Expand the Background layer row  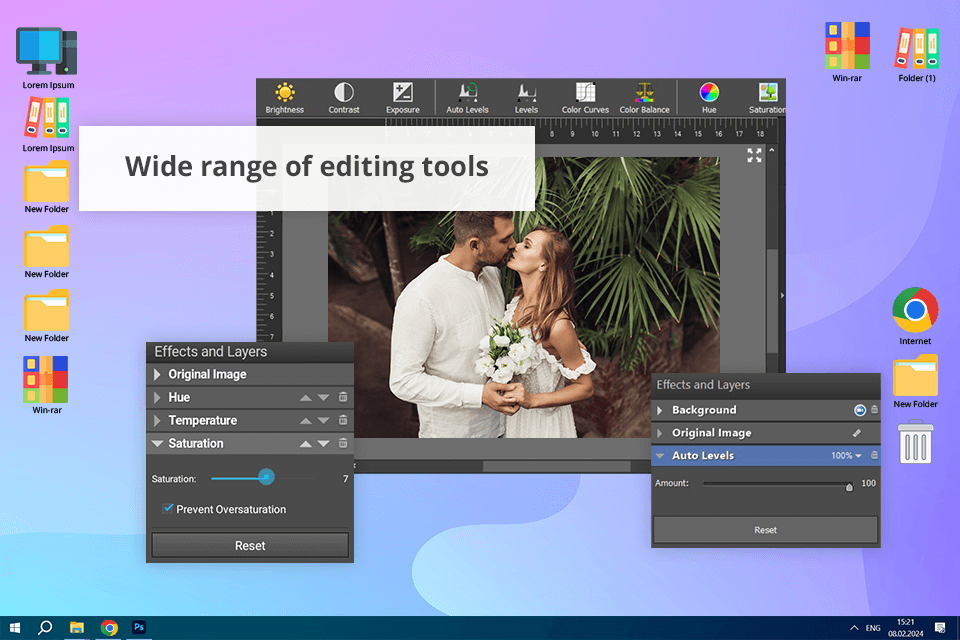click(660, 410)
